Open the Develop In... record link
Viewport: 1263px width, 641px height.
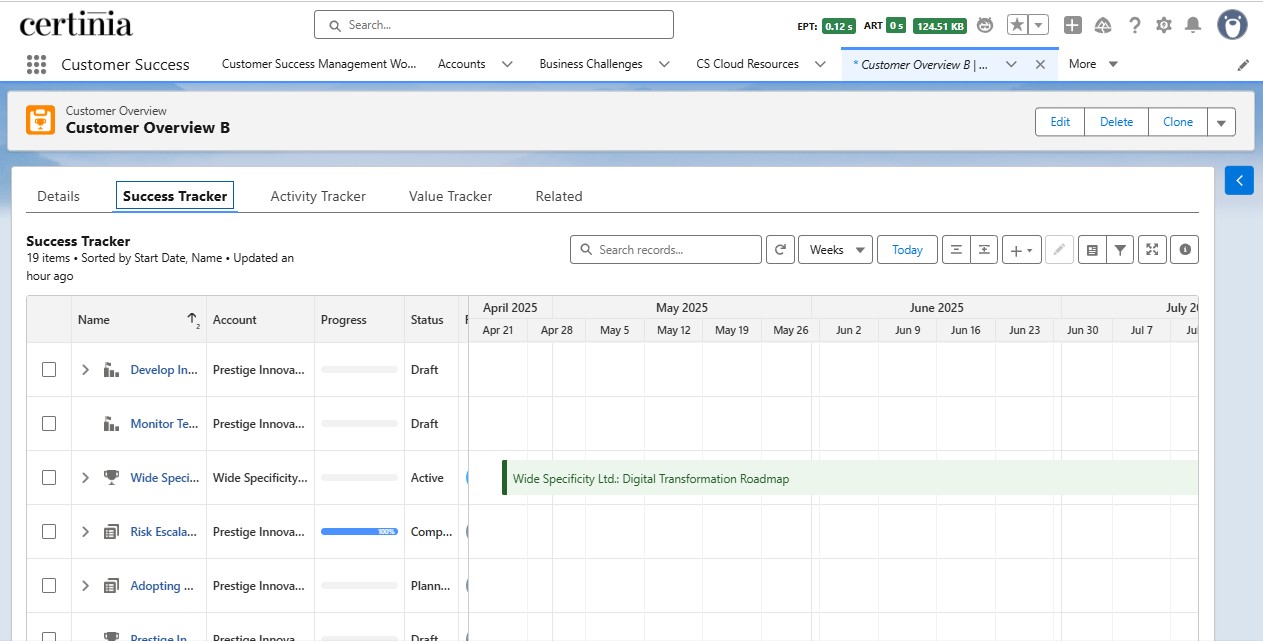164,370
